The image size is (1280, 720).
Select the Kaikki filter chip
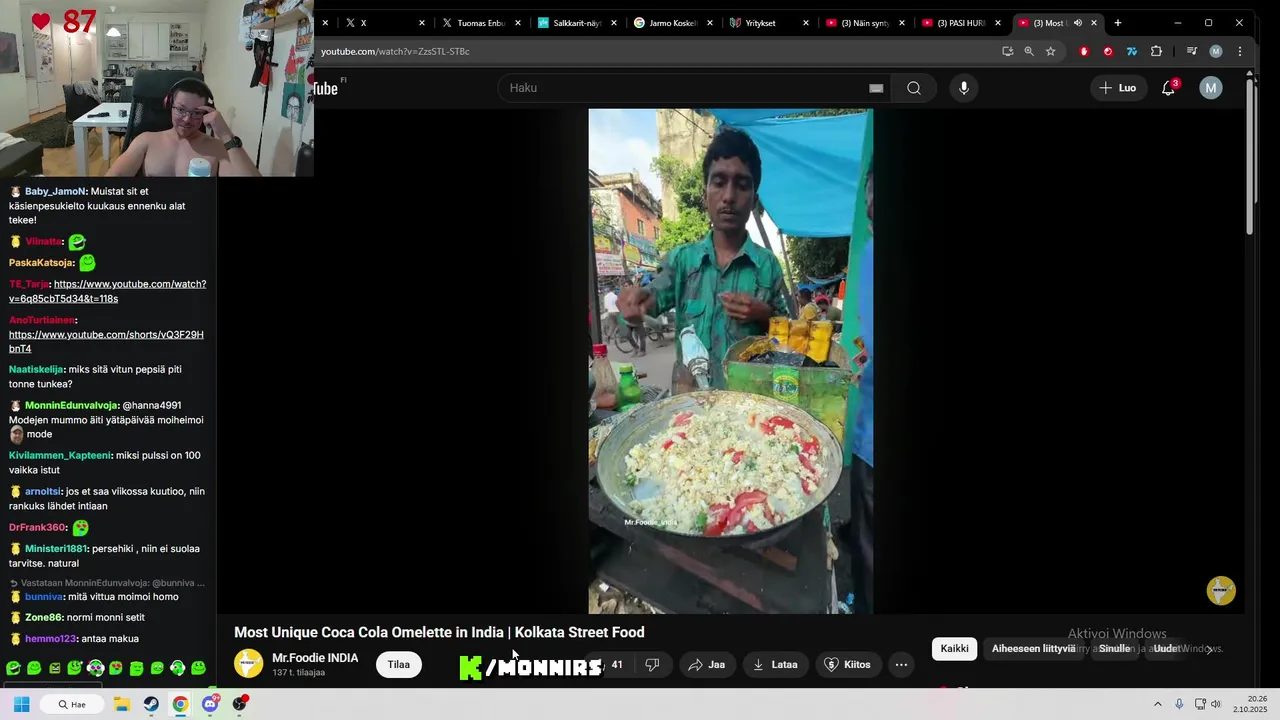pyautogui.click(x=954, y=649)
